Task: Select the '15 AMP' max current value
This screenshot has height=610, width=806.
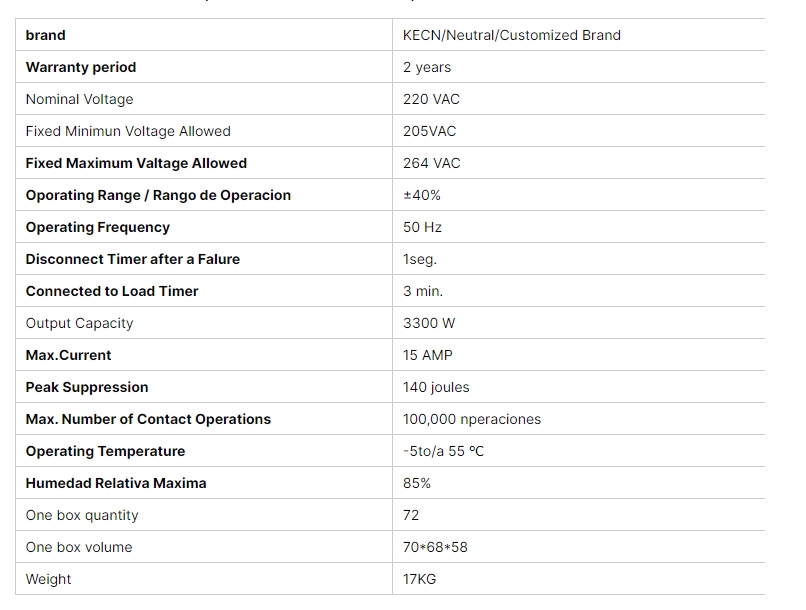Action: pos(428,355)
